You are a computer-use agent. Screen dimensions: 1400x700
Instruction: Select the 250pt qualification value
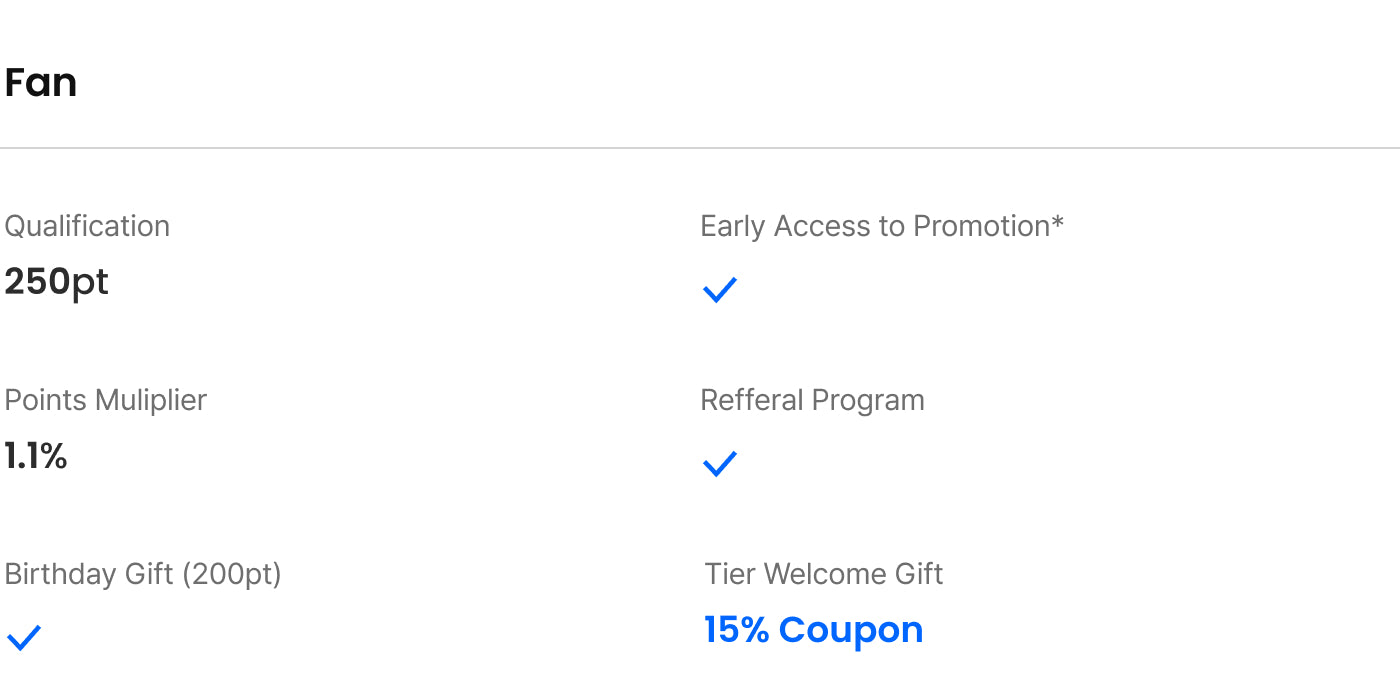click(x=56, y=282)
